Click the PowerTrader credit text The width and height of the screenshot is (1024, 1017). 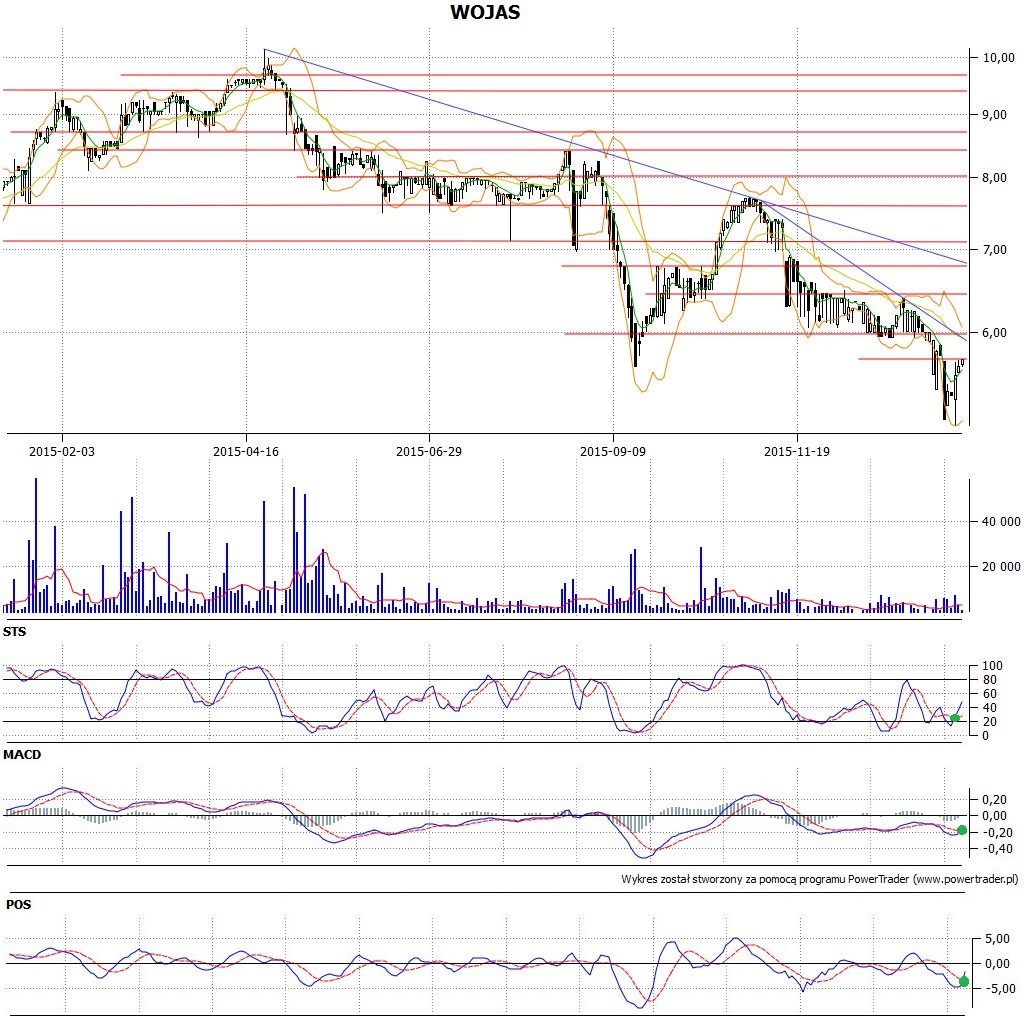[820, 879]
